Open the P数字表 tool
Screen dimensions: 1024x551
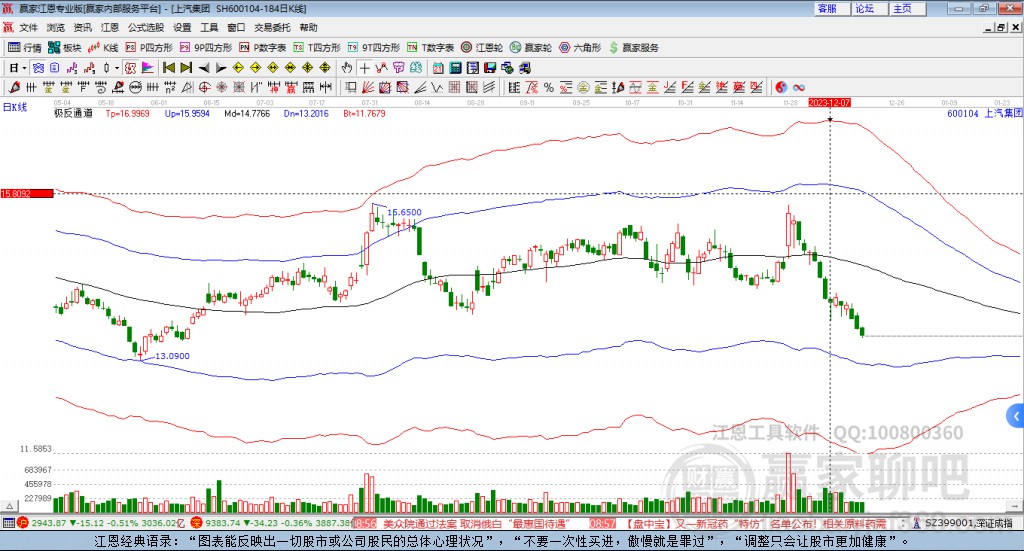[263, 48]
